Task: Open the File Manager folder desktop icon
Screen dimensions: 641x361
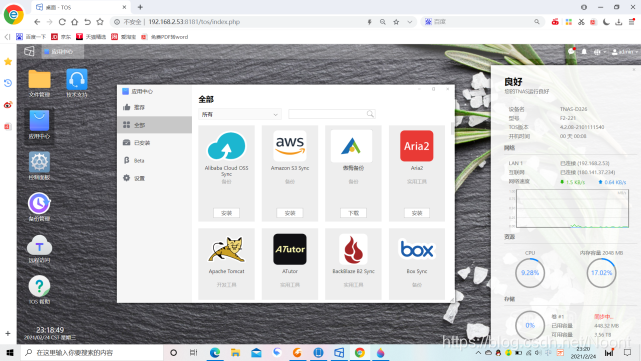Action: tap(39, 79)
